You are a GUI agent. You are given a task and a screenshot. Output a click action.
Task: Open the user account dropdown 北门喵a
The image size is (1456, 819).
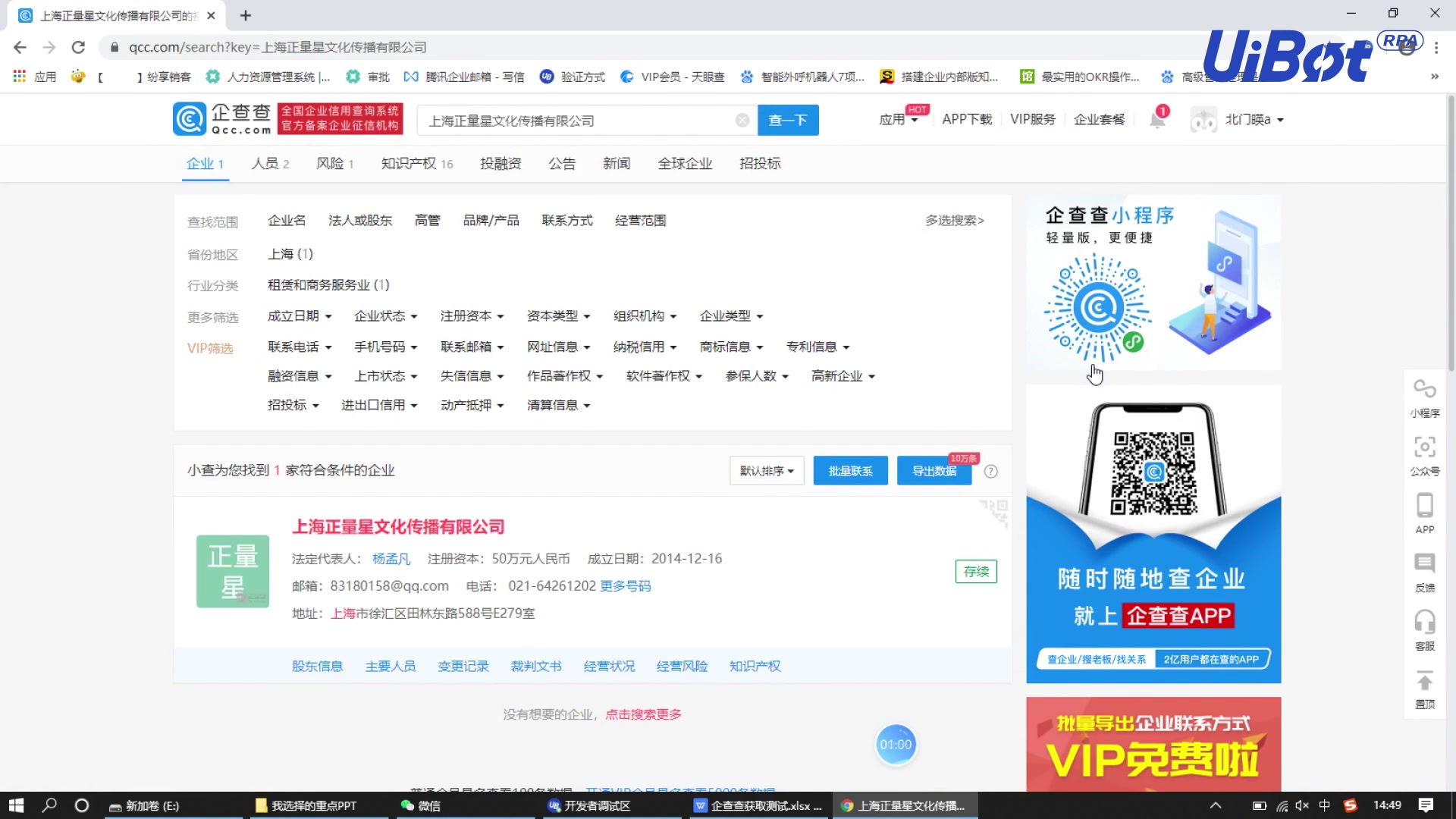[1238, 120]
